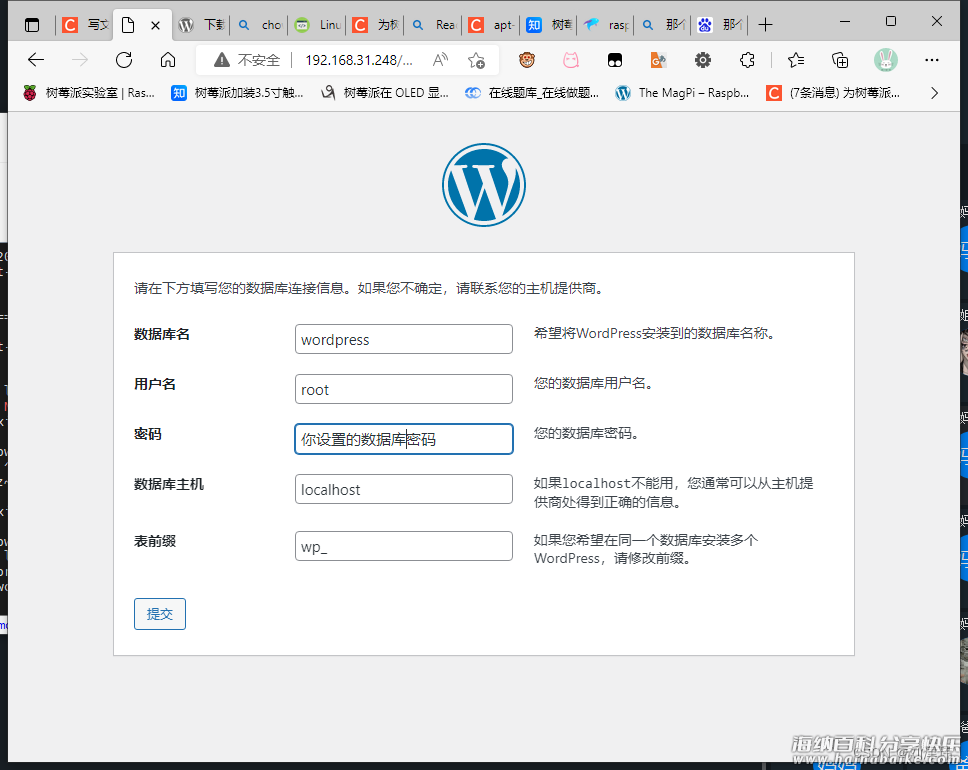Activate the Read Aloud icon
968x770 pixels.
440,60
